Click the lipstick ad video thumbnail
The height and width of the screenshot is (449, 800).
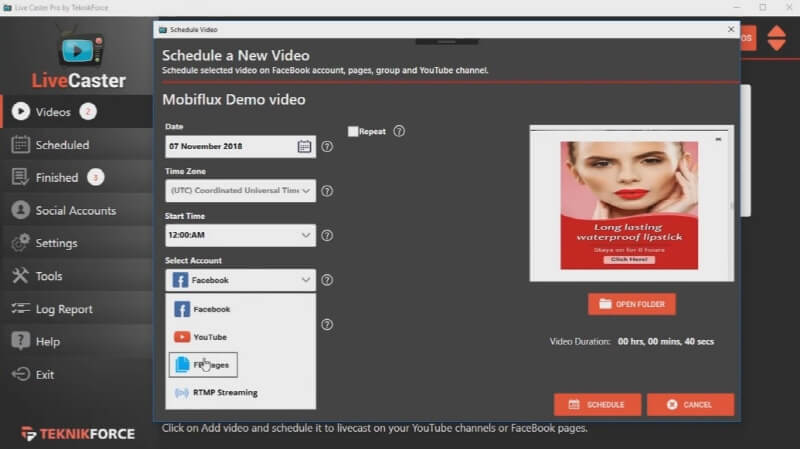click(x=632, y=203)
